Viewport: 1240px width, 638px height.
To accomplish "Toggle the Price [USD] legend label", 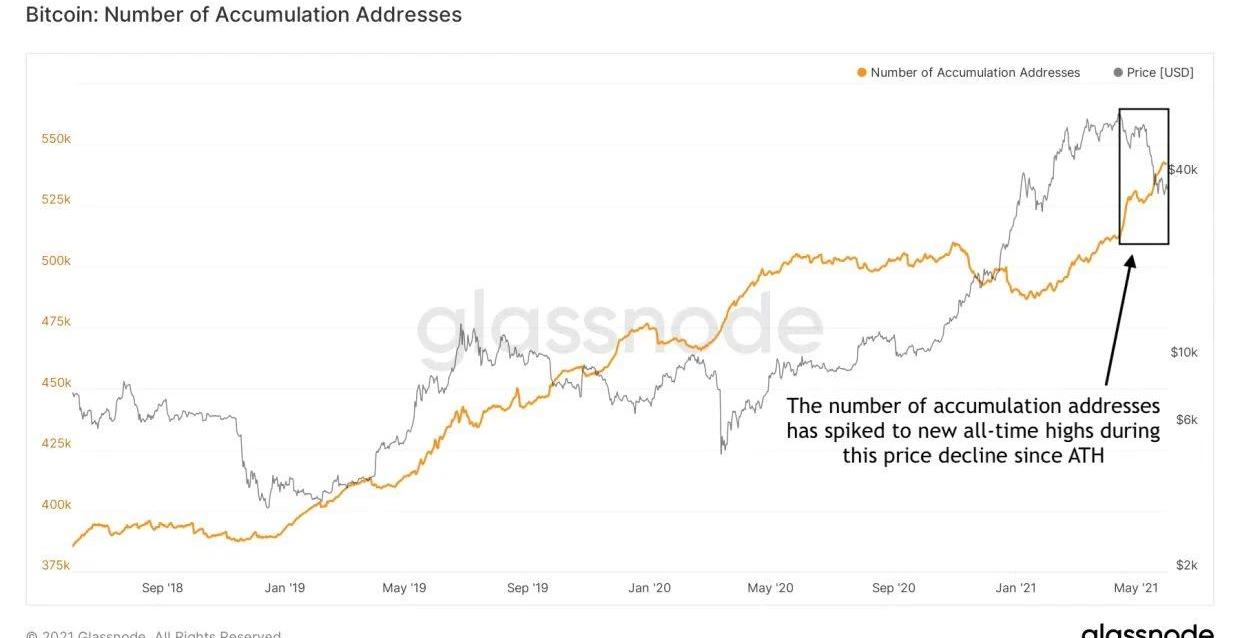I will tap(1160, 73).
